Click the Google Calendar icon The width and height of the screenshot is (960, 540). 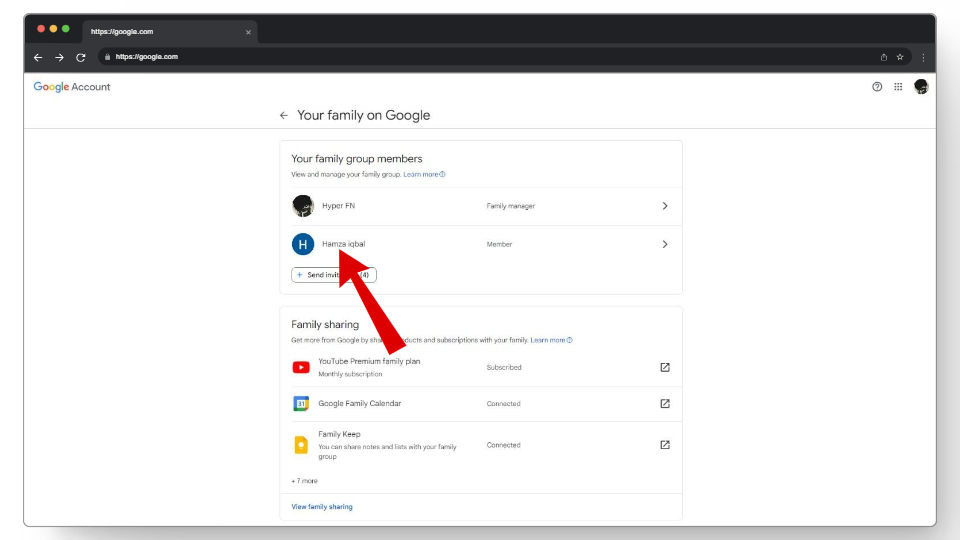(301, 403)
